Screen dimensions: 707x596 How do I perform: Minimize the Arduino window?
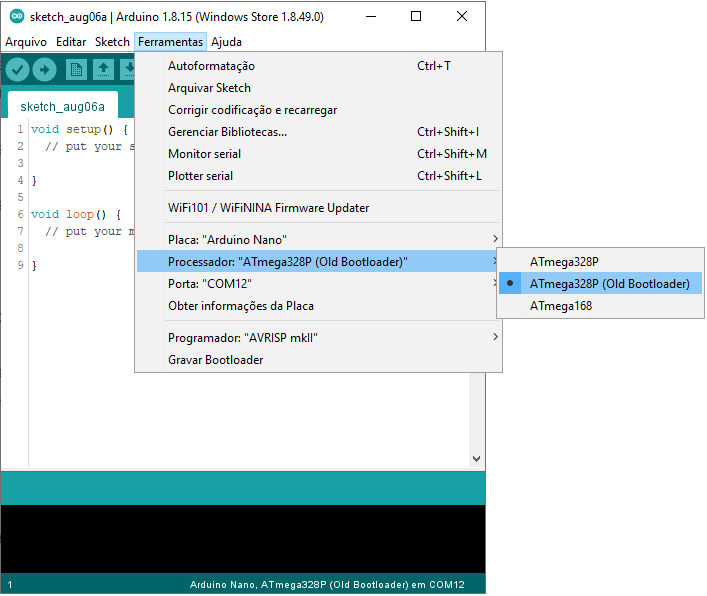[x=371, y=17]
